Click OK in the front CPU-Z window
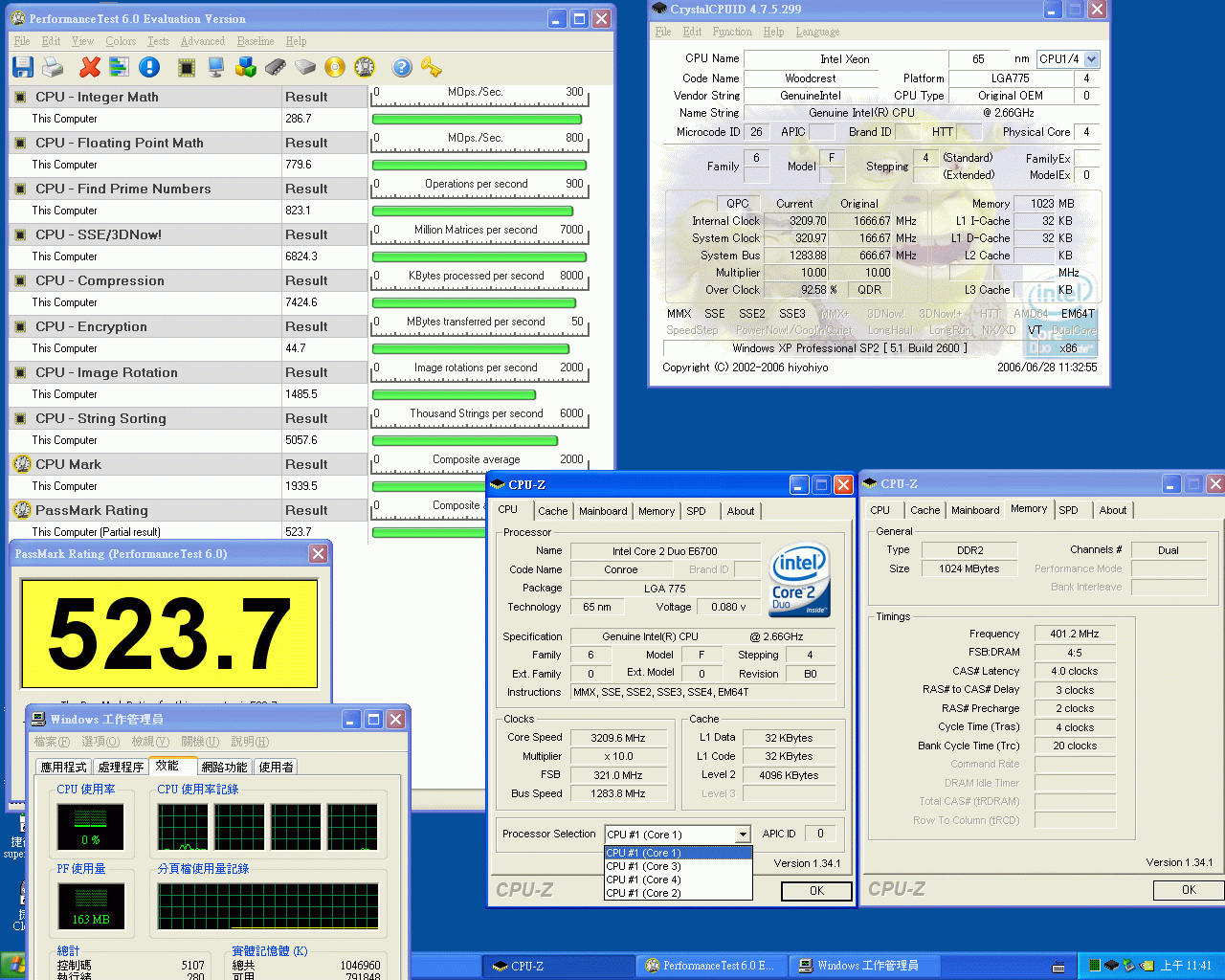The height and width of the screenshot is (980, 1225). point(816,891)
